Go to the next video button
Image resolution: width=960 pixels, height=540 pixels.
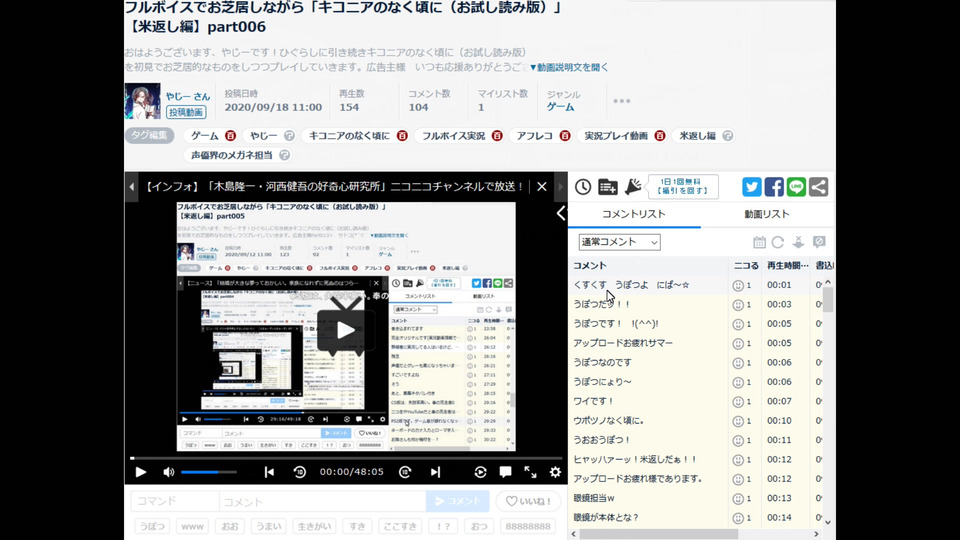pyautogui.click(x=435, y=472)
